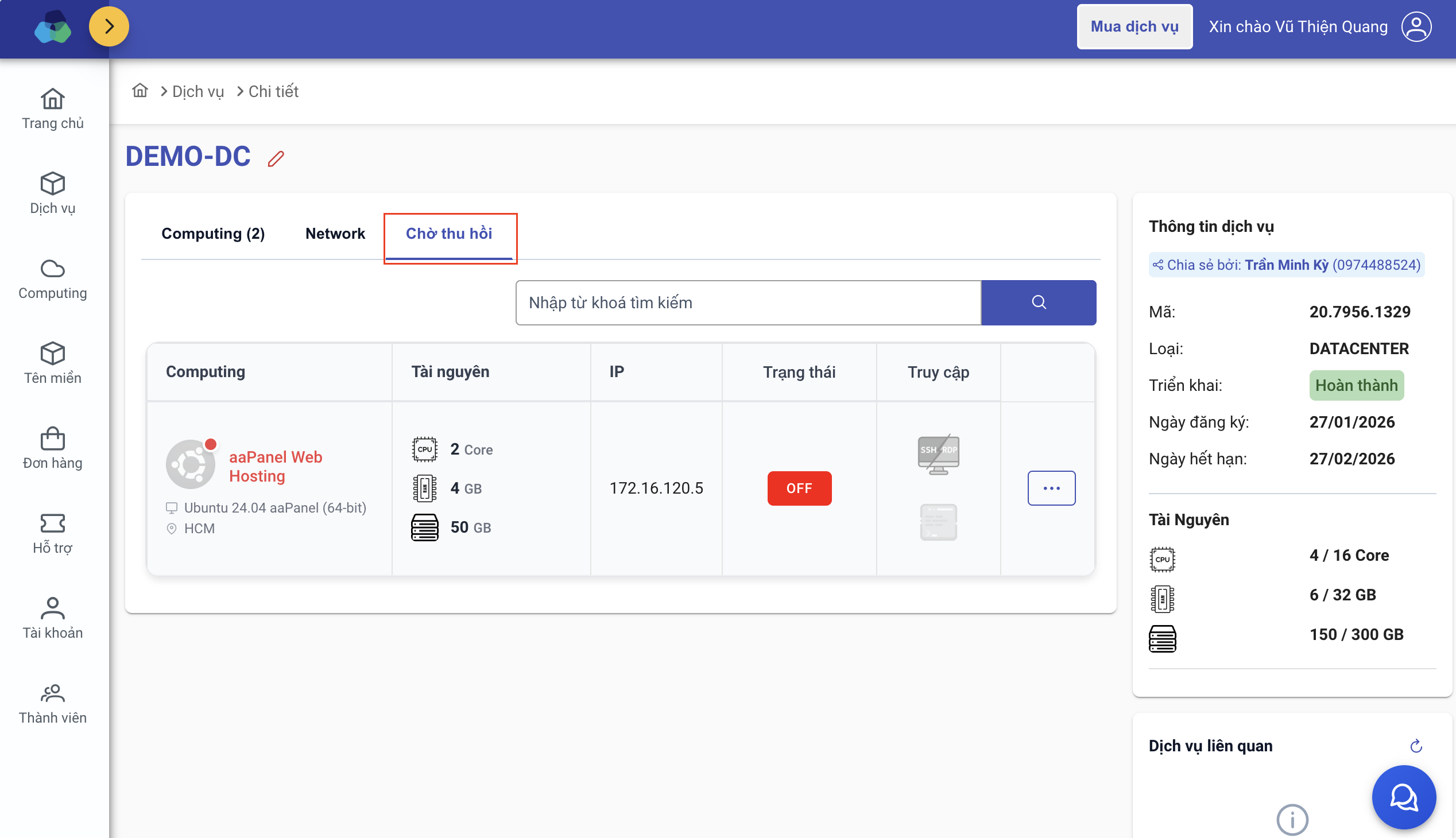Click the user profile avatar icon
1456x838 pixels.
pos(1416,26)
